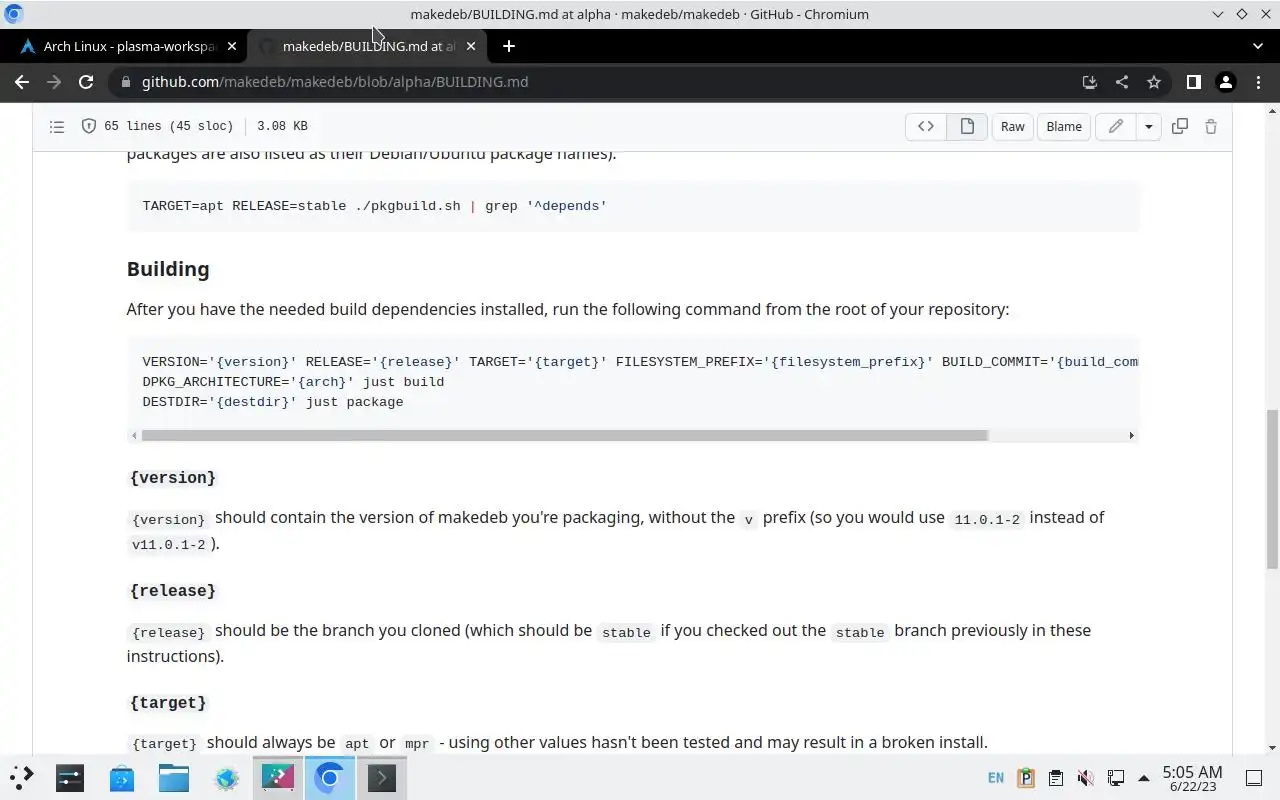Open the Raw file view
This screenshot has width=1280, height=800.
tap(1012, 126)
